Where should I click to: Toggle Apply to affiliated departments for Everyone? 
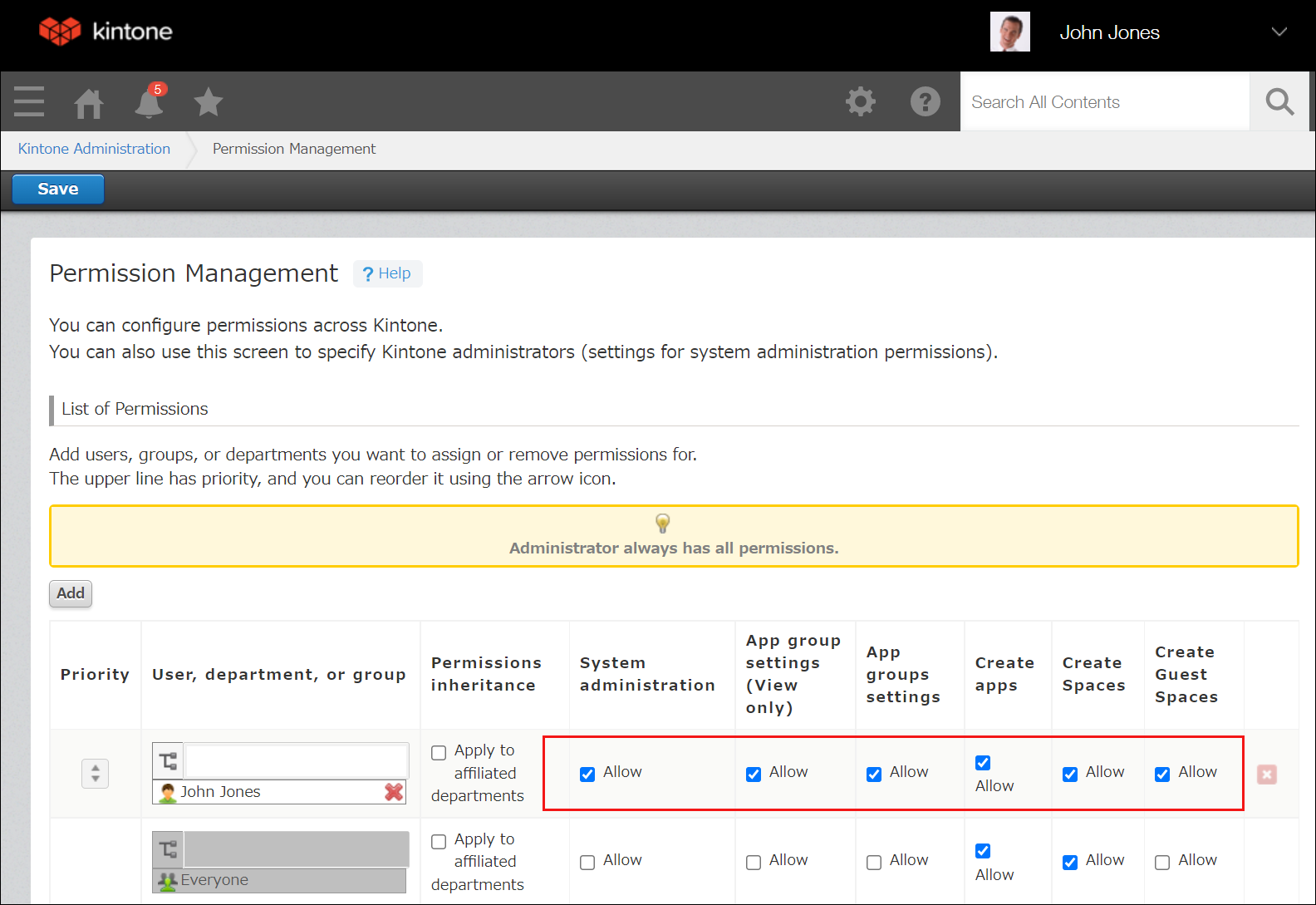(439, 842)
